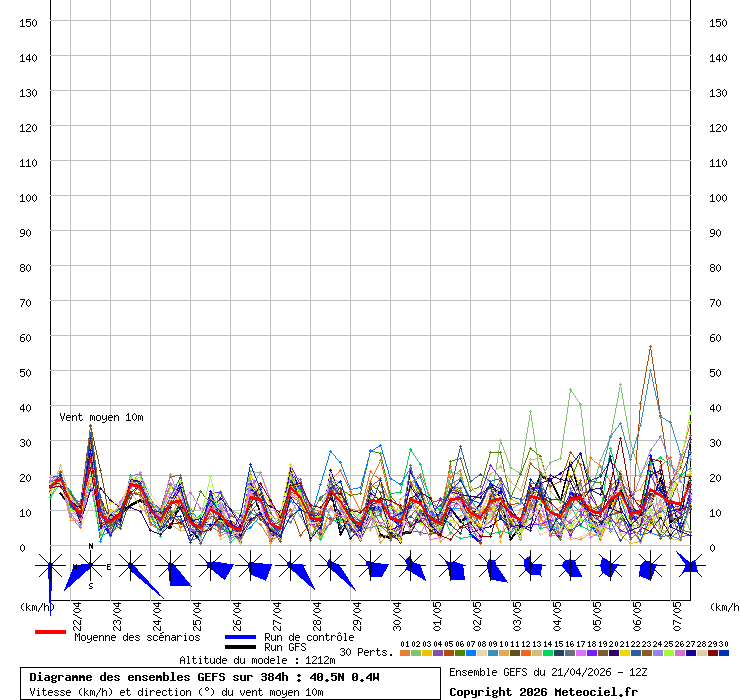
Task: Select wind rose between 26/04 and 27/04 labels
Action: point(250,567)
